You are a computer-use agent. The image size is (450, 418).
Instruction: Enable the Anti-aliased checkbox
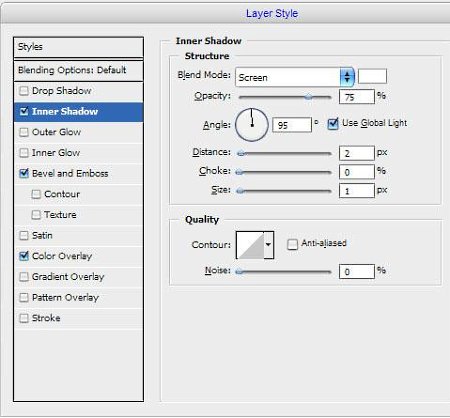tap(292, 244)
